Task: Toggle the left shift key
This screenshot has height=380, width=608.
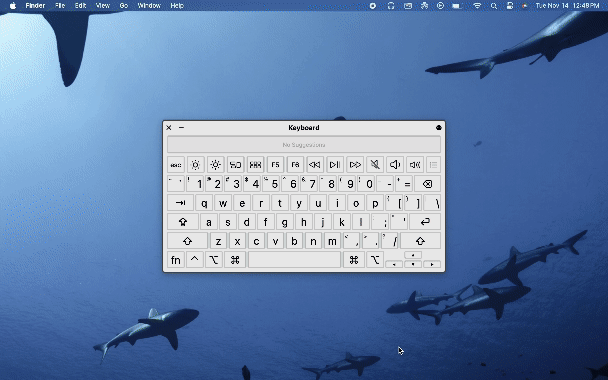Action: pyautogui.click(x=188, y=241)
